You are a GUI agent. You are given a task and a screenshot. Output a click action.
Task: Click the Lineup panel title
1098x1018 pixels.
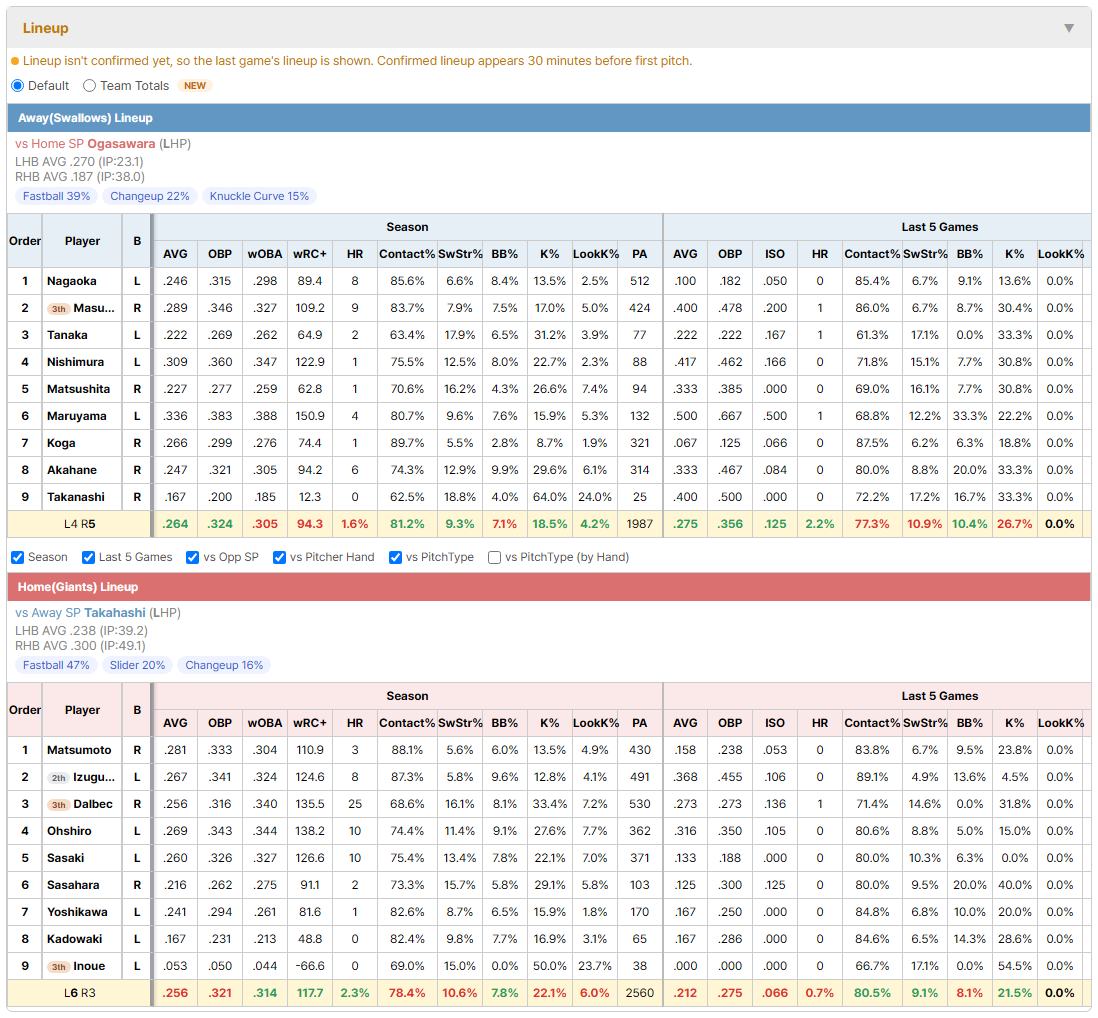point(46,28)
